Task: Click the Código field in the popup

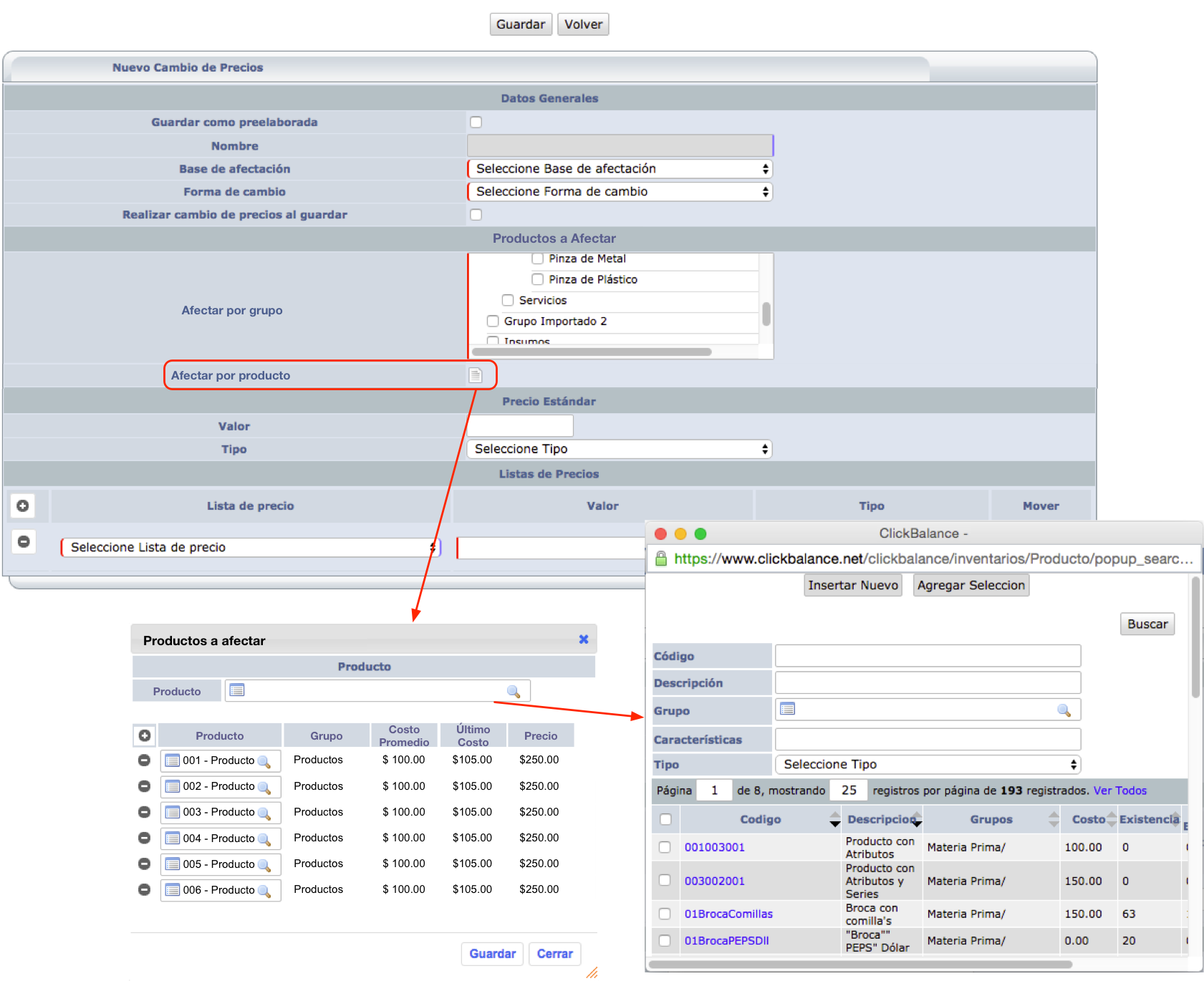Action: (x=928, y=655)
